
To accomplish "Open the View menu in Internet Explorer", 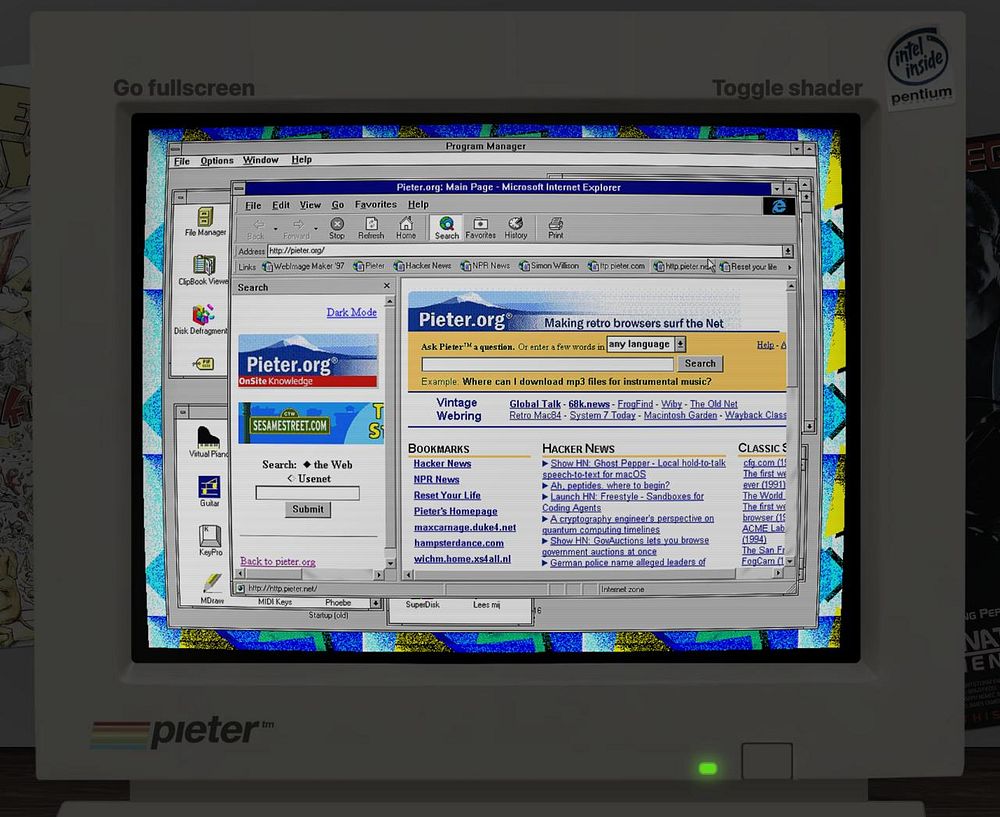I will tap(310, 205).
